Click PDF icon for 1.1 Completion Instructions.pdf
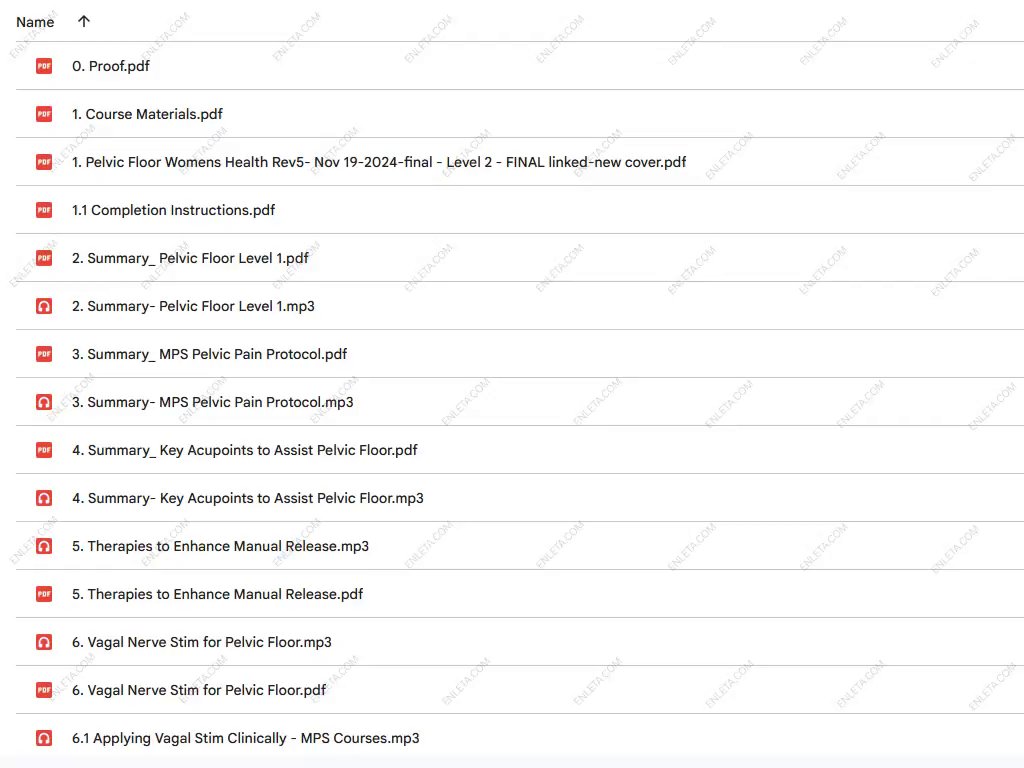Viewport: 1024px width, 768px height. [44, 210]
